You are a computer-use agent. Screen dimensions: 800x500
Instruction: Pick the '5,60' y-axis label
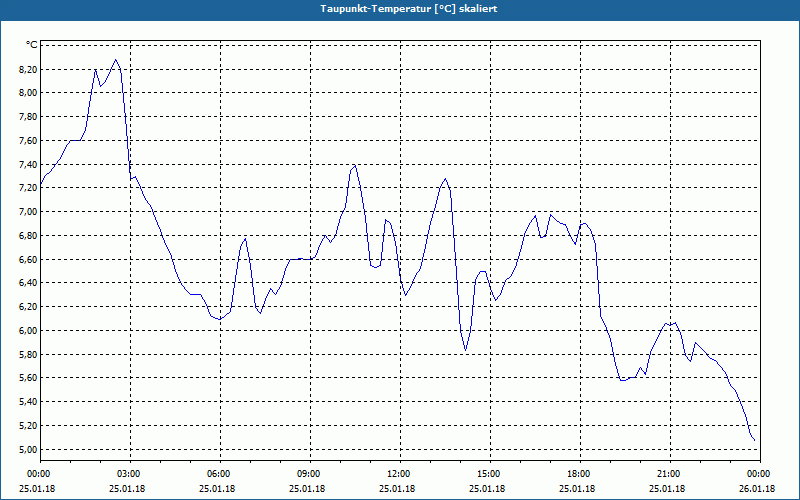pyautogui.click(x=28, y=378)
